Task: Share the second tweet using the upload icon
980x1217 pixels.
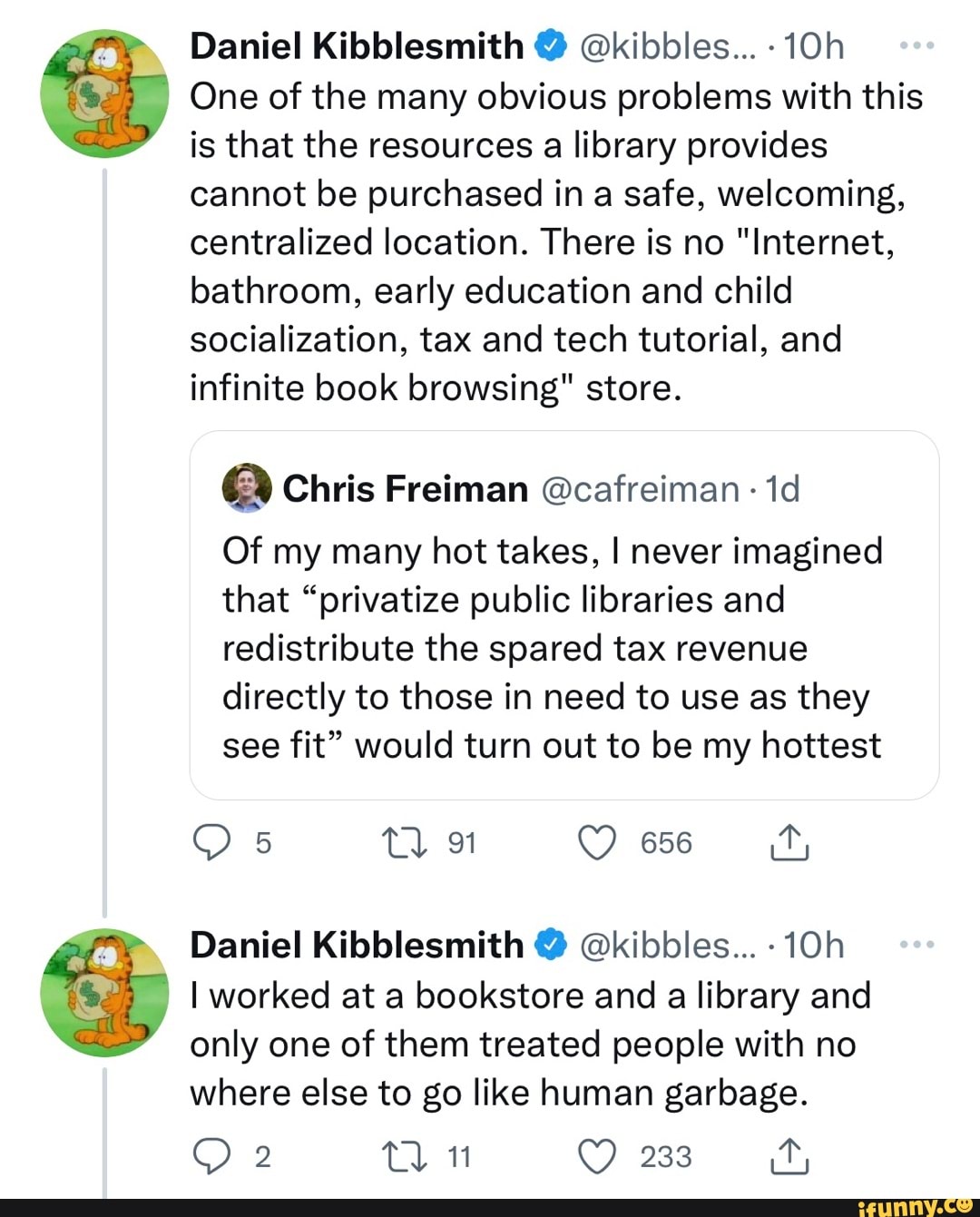Action: tap(789, 1155)
